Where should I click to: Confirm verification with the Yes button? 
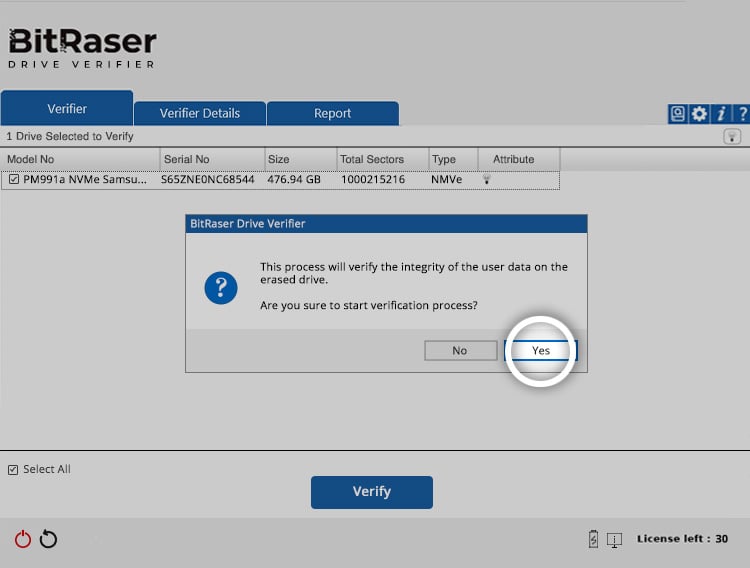point(540,350)
